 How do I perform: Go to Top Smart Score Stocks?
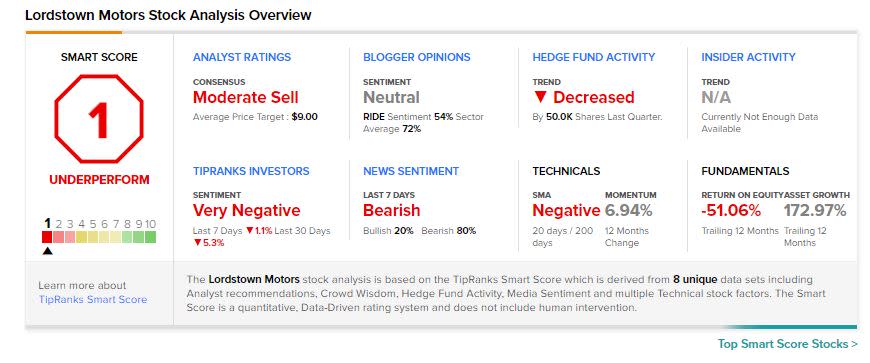[x=787, y=344]
